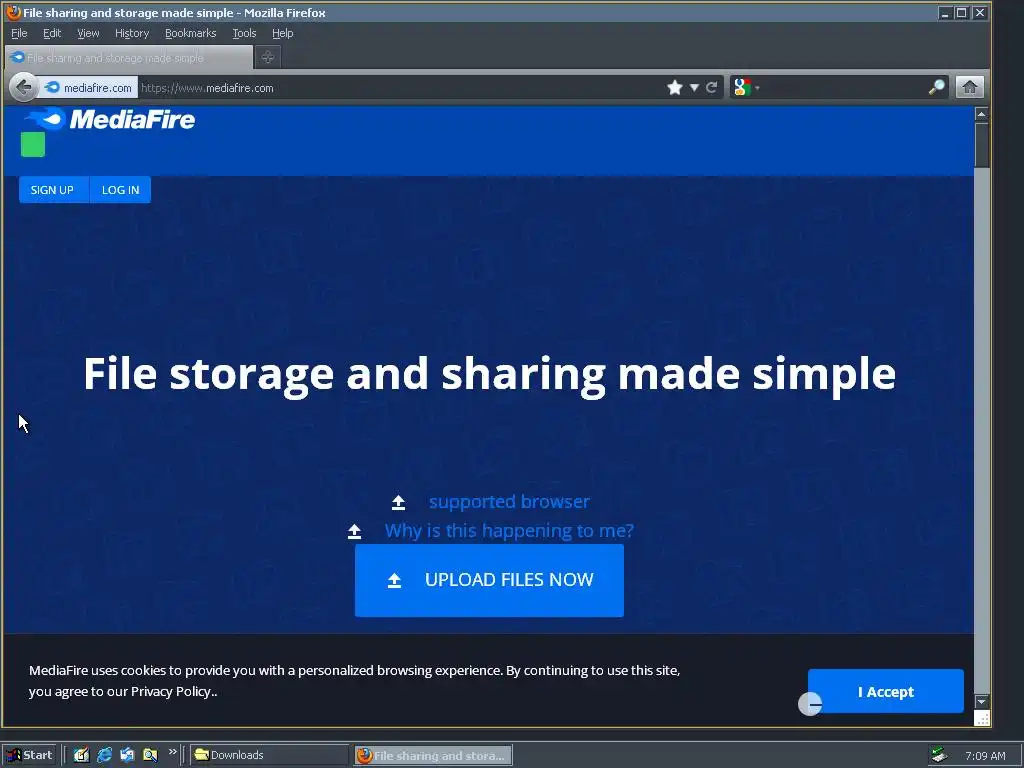
Task: Click the SIGN UP button
Action: [x=52, y=190]
